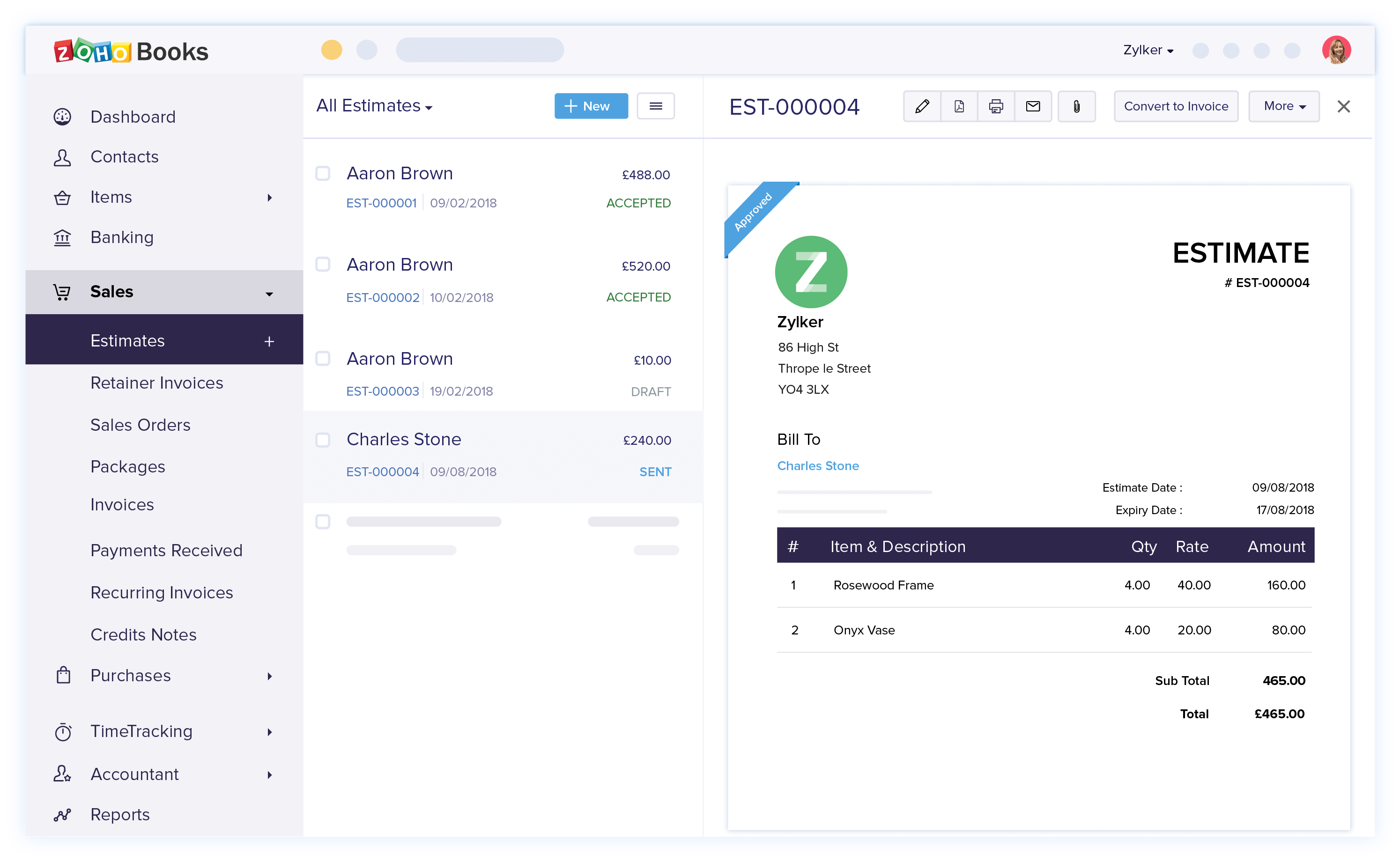The width and height of the screenshot is (1400, 862).
Task: Check the box for the £10.00 draft estimate
Action: (323, 359)
